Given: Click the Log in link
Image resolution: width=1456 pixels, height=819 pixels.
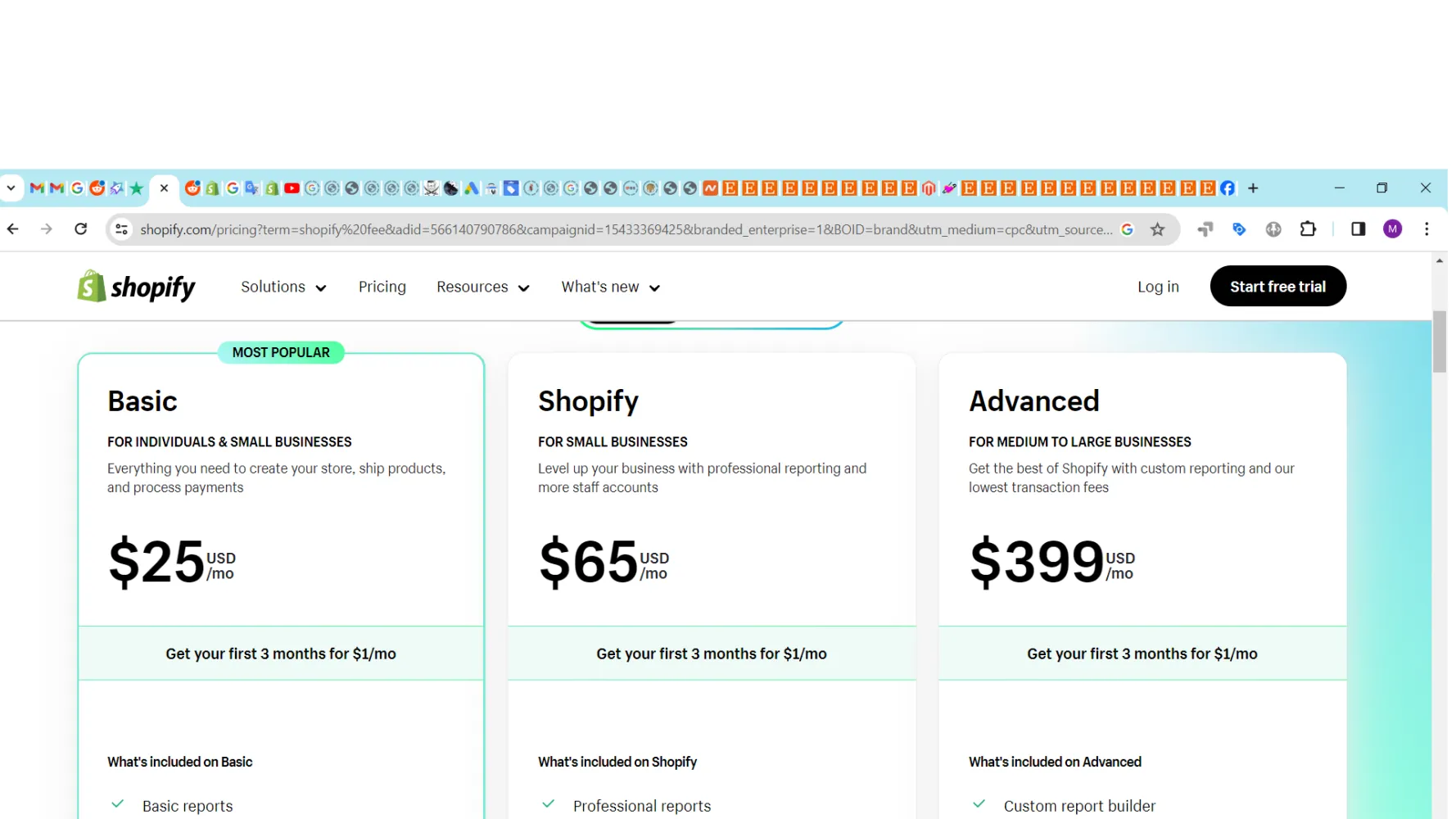Looking at the screenshot, I should coord(1158,287).
